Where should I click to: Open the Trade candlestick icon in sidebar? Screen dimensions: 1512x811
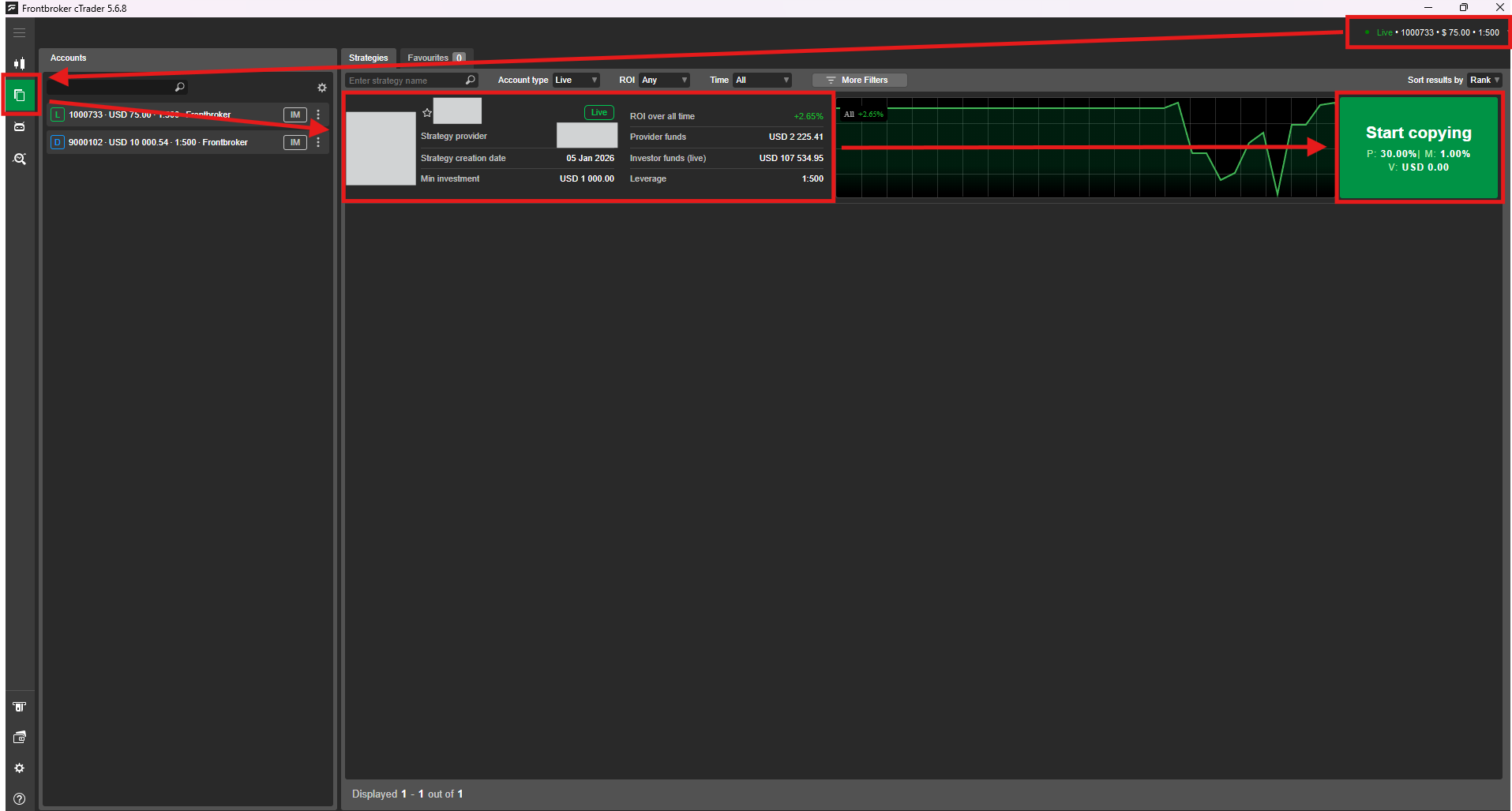(20, 63)
